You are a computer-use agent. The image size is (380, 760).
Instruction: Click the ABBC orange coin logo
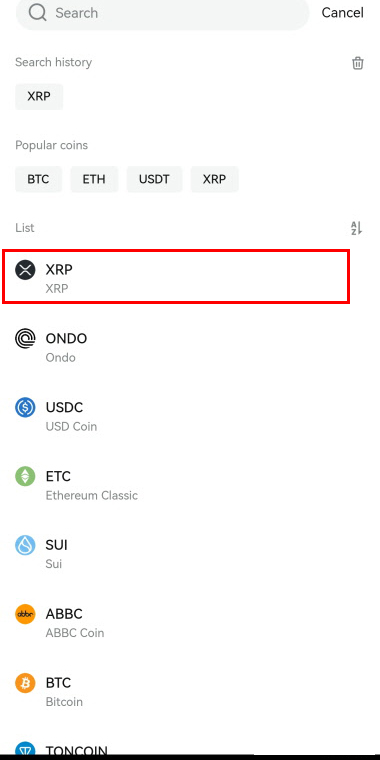tap(25, 614)
